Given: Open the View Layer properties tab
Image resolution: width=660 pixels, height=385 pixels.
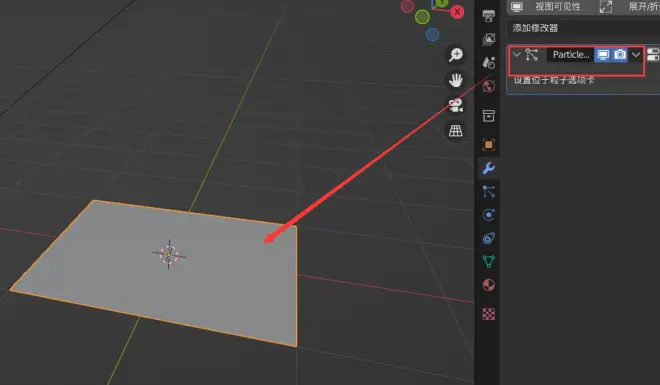Looking at the screenshot, I should click(x=489, y=39).
